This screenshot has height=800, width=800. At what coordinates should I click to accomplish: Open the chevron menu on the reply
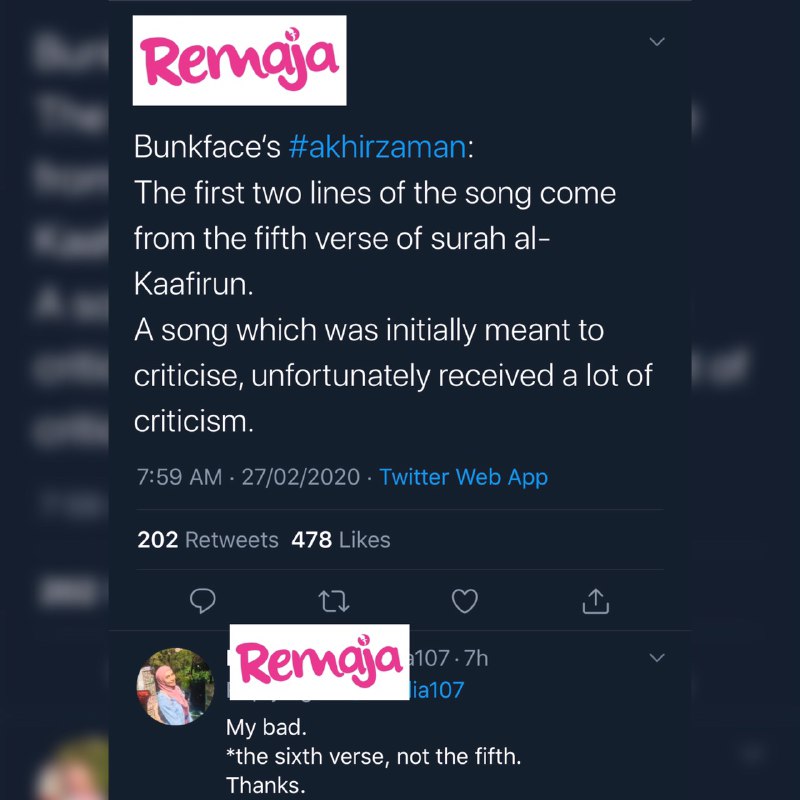click(x=657, y=658)
